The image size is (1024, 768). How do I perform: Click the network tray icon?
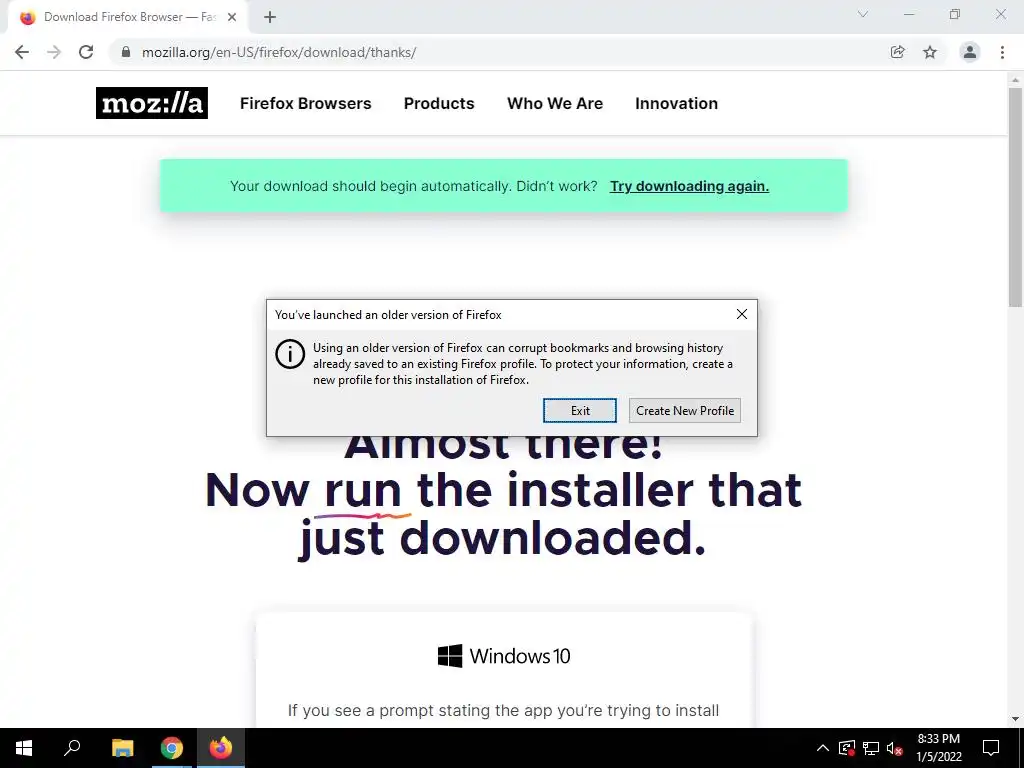[871, 748]
